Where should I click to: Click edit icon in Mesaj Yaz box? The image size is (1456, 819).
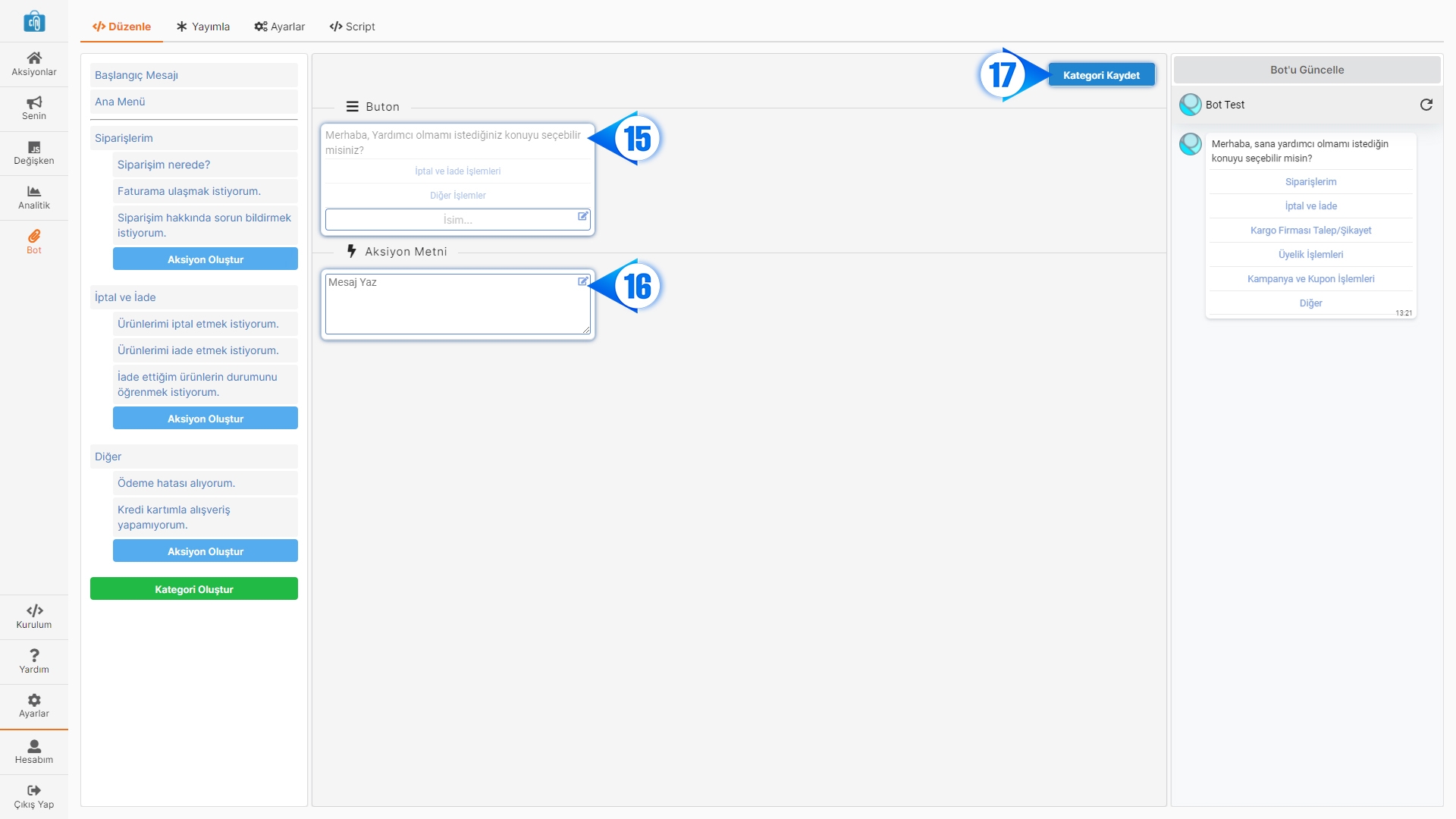pos(582,281)
